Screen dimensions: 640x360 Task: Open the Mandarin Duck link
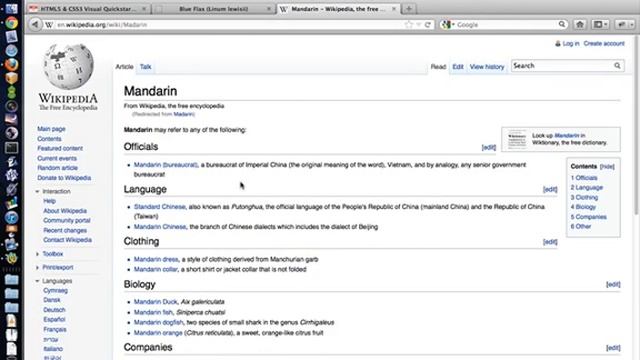(x=156, y=302)
